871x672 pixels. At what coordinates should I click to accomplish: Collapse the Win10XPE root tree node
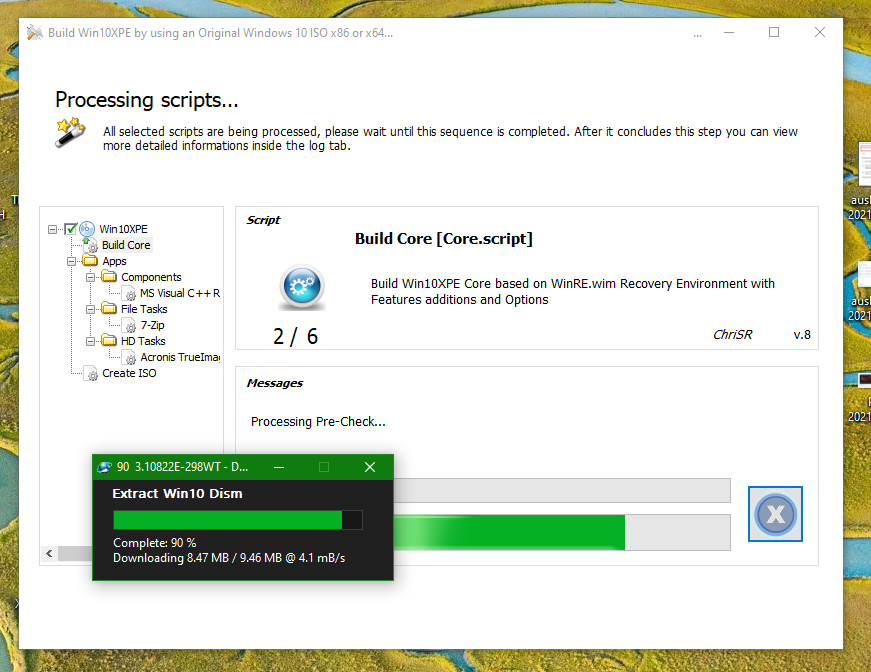52,229
